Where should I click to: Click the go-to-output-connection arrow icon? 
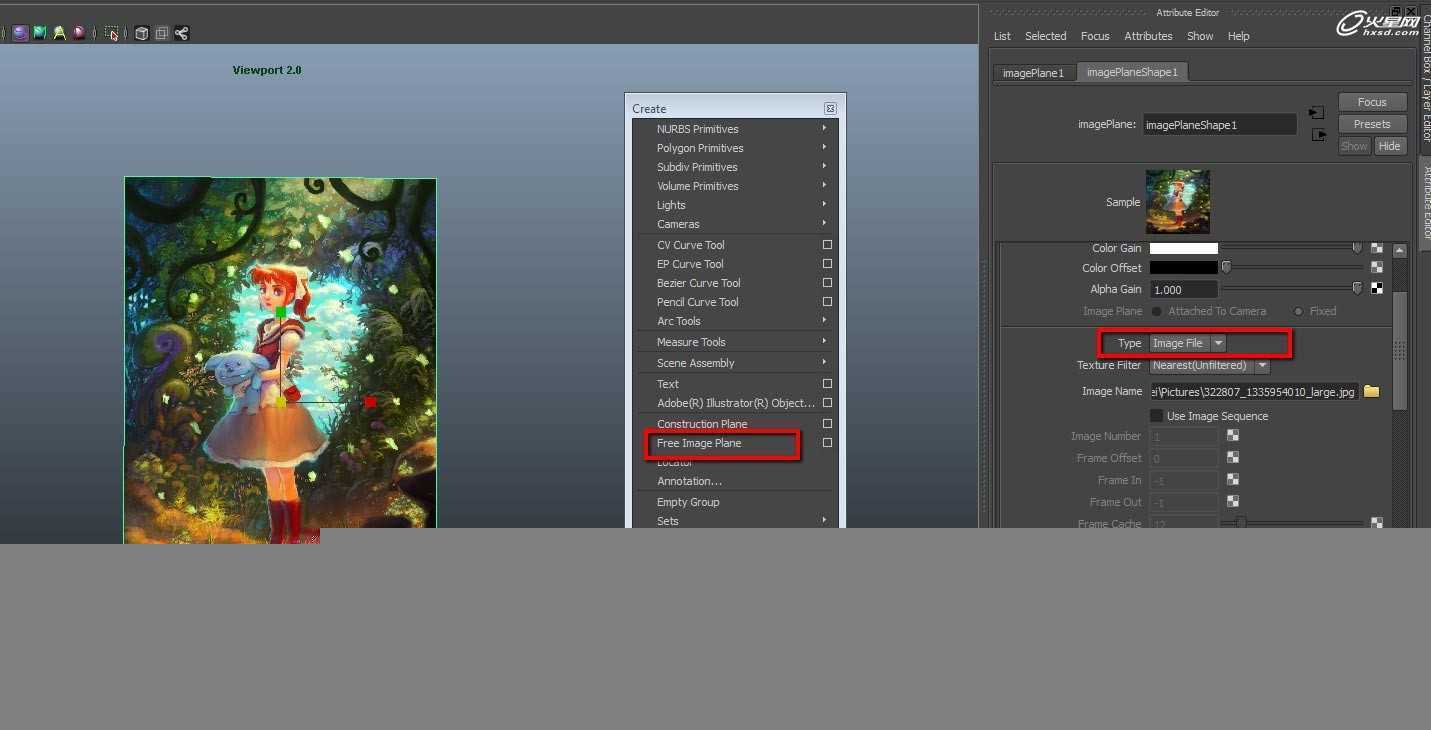[x=1319, y=134]
